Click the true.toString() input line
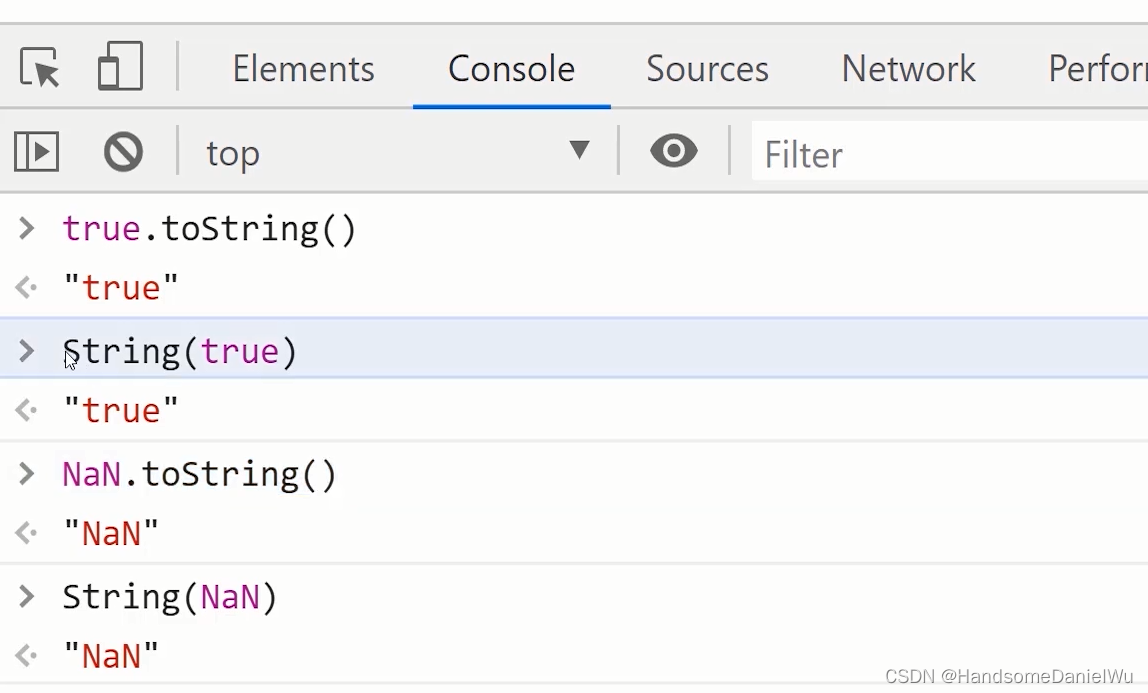This screenshot has width=1148, height=693. tap(209, 229)
